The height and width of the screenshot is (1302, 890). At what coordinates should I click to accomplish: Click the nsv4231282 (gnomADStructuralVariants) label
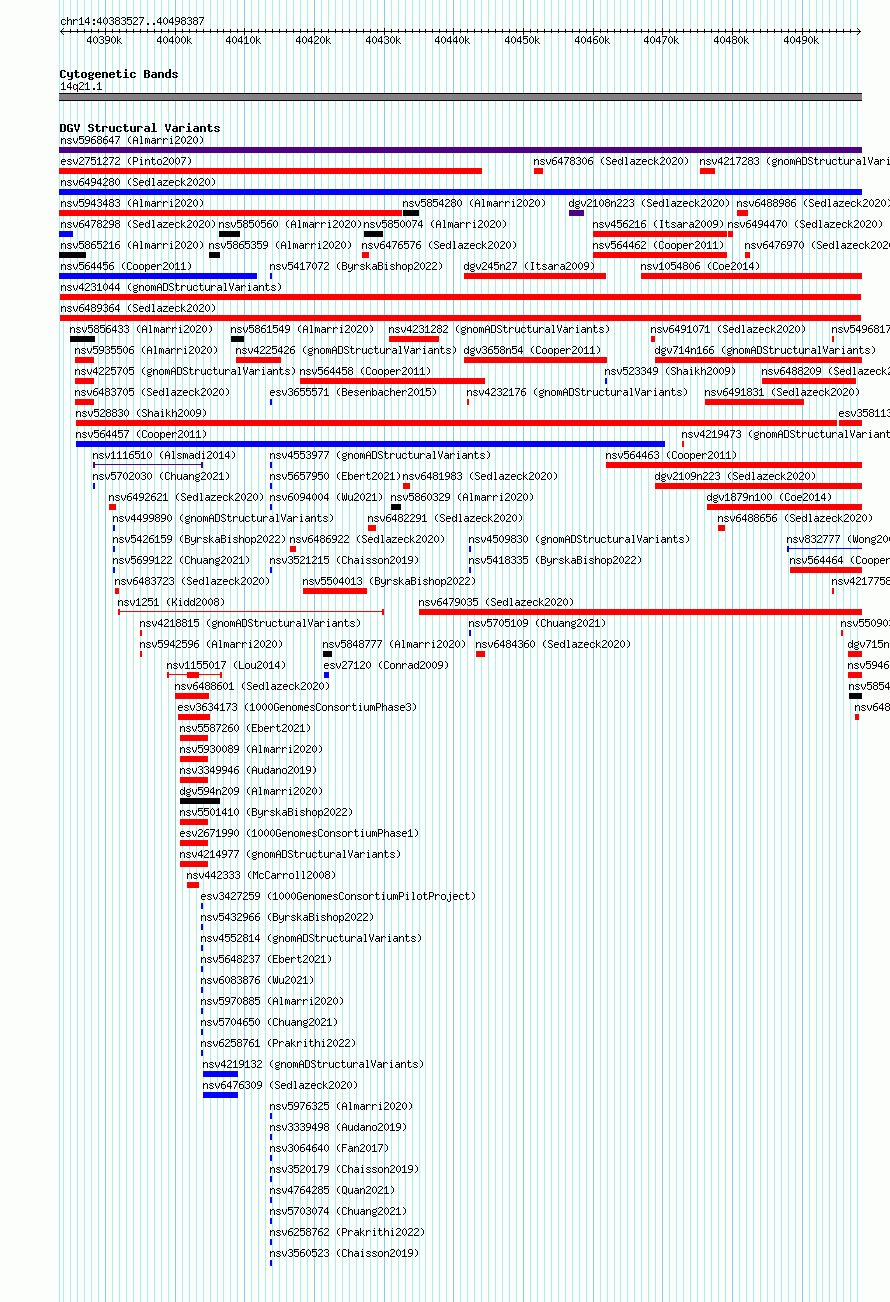click(498, 329)
